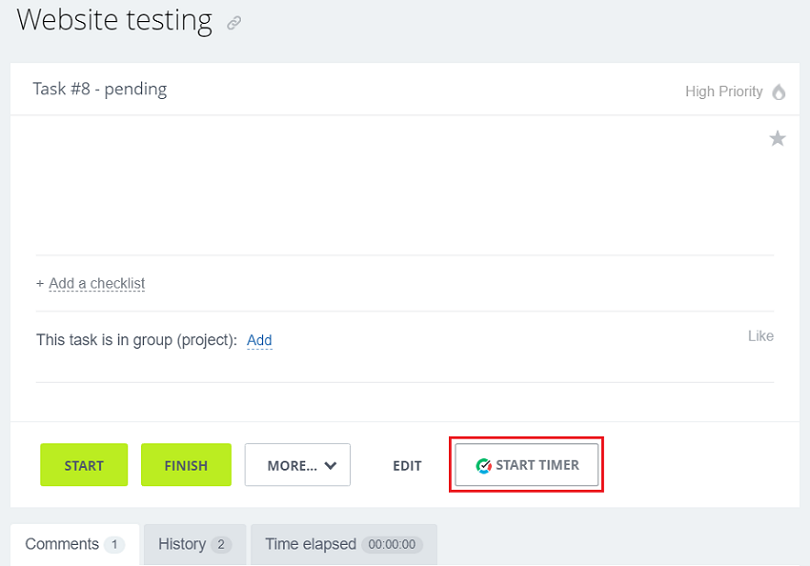
Task: Switch to the Comments tab
Action: click(75, 544)
